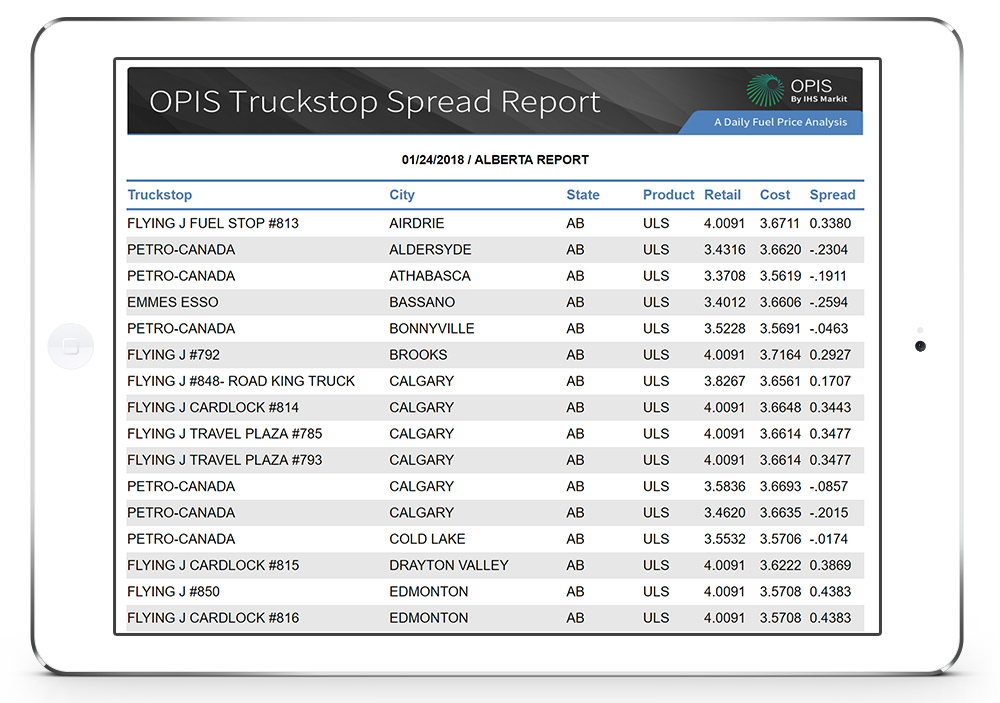
Task: Click spread value 0.3380
Action: (830, 223)
